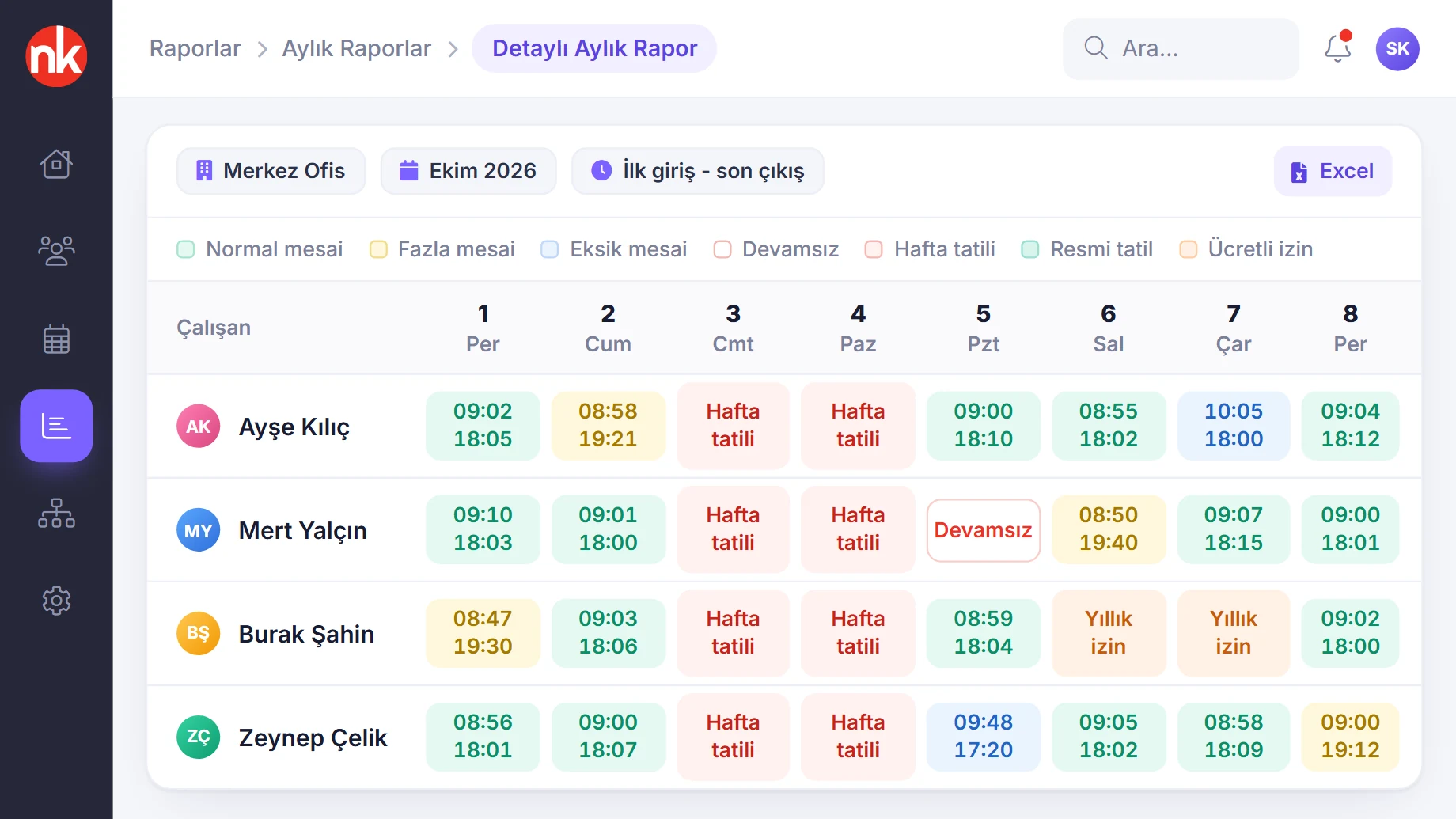Viewport: 1456px width, 819px height.
Task: Open the Ekim 2026 month picker
Action: click(468, 171)
